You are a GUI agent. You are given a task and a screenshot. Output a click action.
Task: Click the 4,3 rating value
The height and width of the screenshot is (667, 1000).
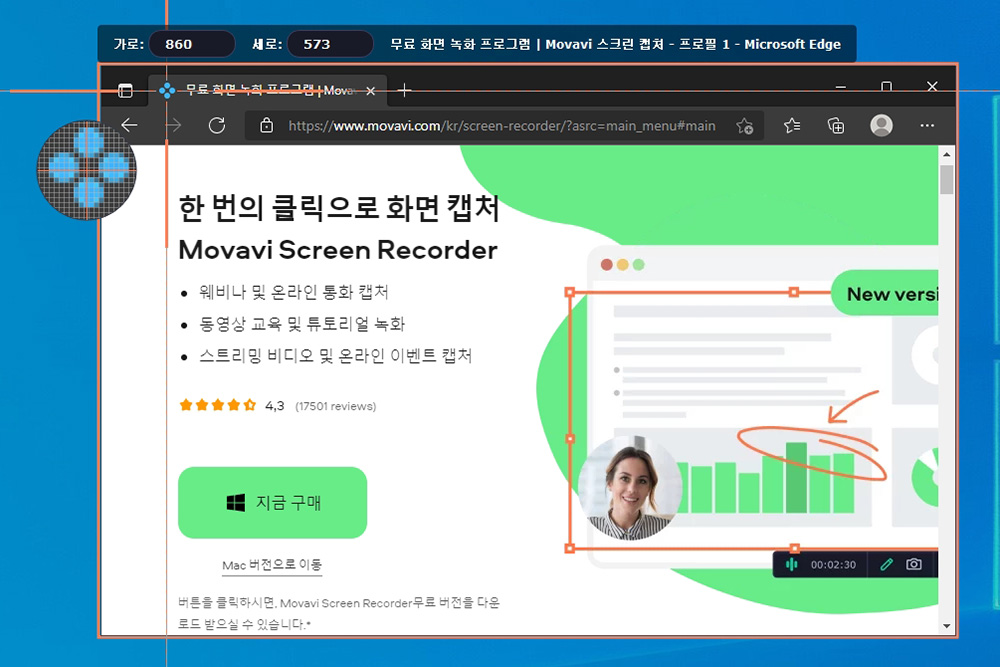tap(275, 406)
